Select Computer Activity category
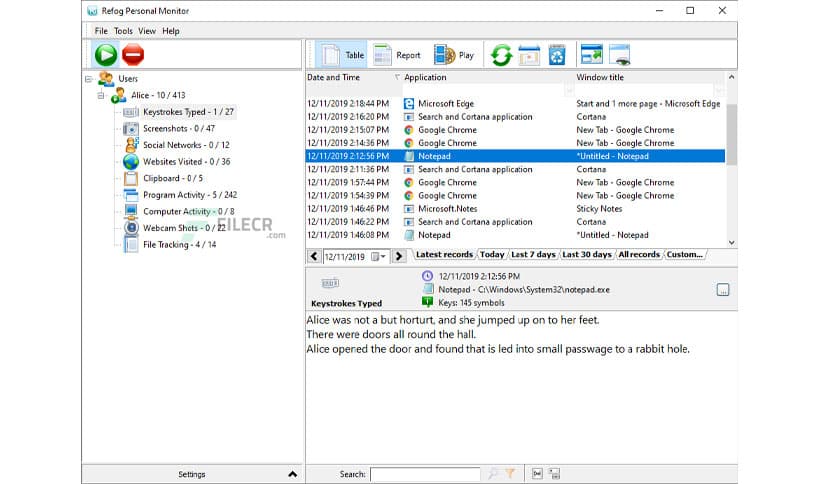Image resolution: width=836 pixels, height=484 pixels. click(189, 211)
